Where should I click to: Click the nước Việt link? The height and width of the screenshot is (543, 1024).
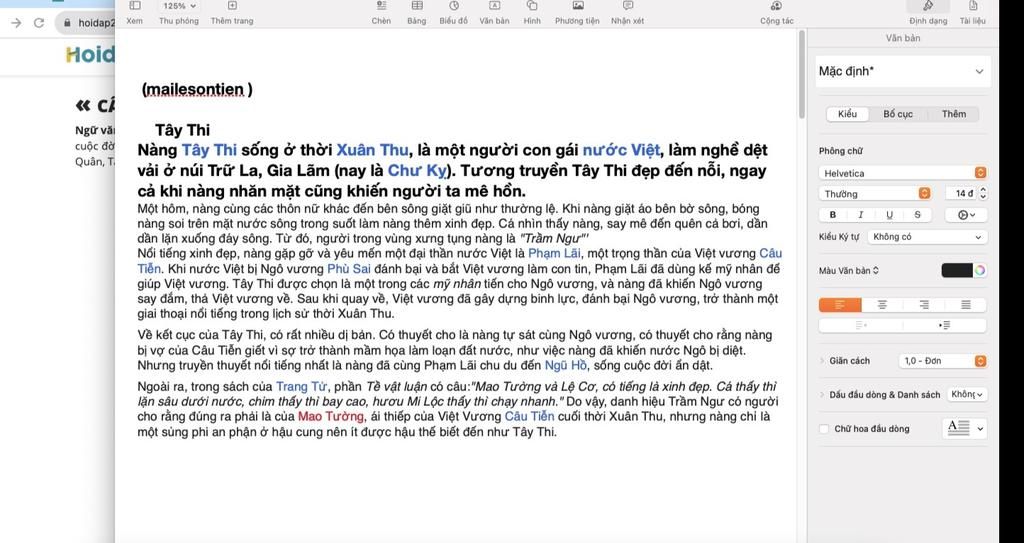[621, 150]
